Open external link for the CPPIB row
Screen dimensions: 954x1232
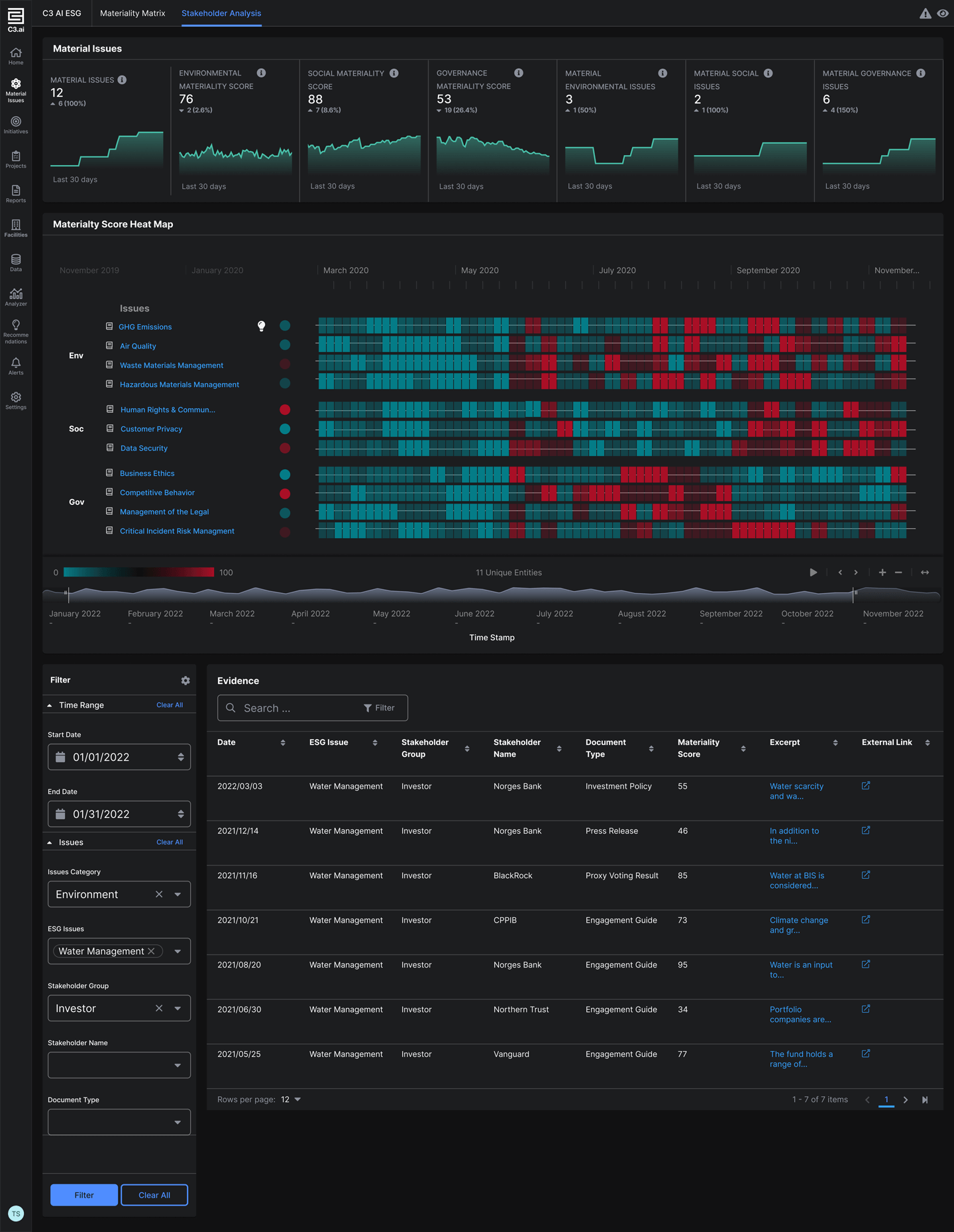(x=866, y=919)
